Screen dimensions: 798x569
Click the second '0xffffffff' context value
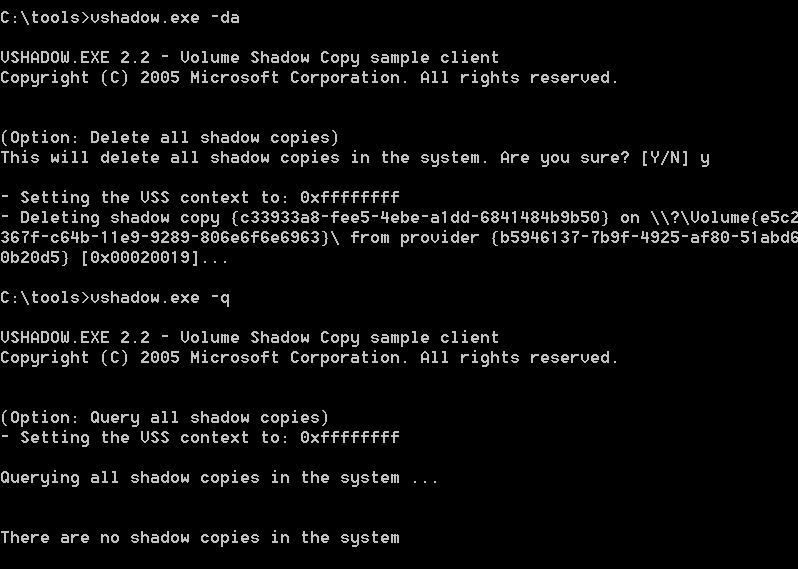[x=350, y=438]
